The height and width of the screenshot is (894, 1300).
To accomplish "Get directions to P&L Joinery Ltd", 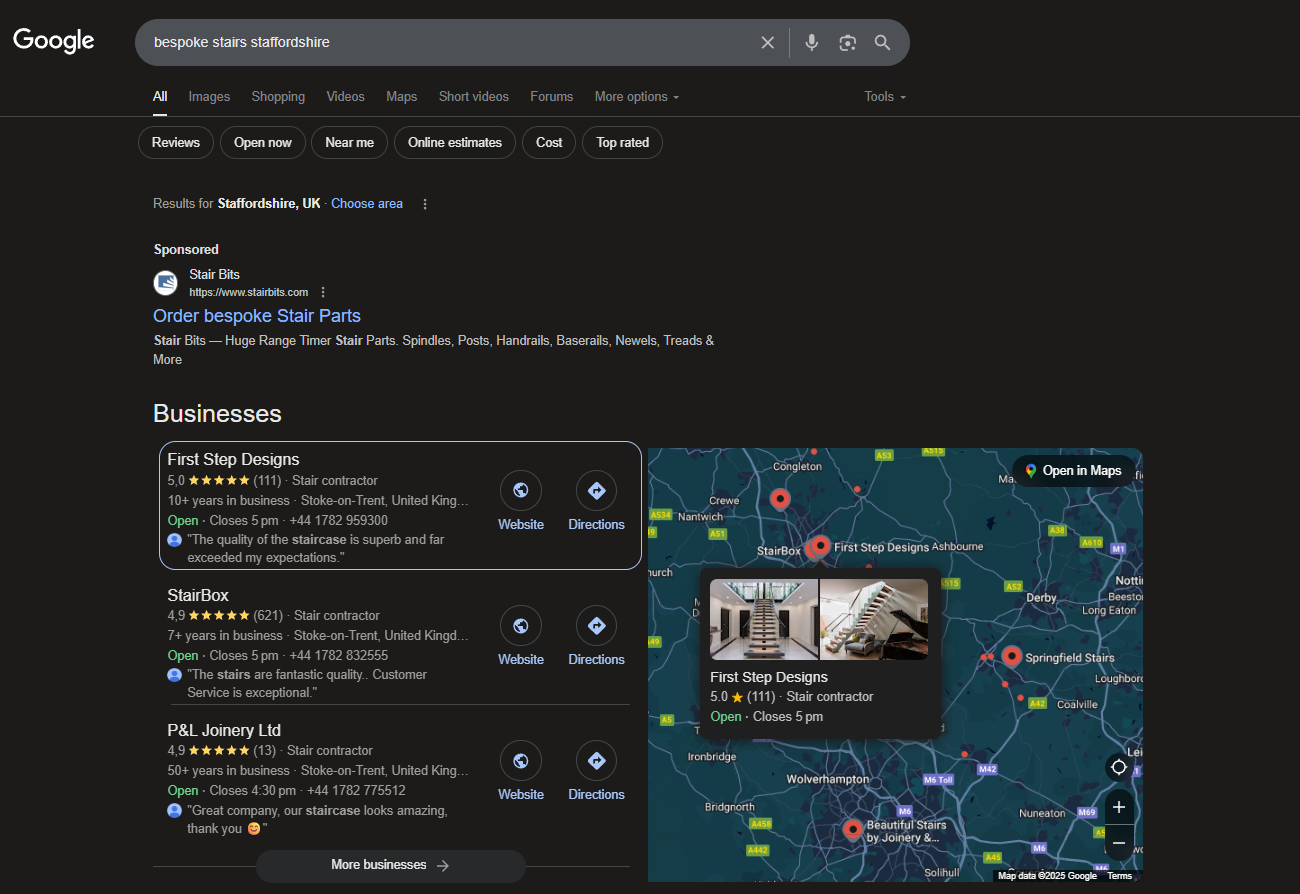I will tap(597, 761).
